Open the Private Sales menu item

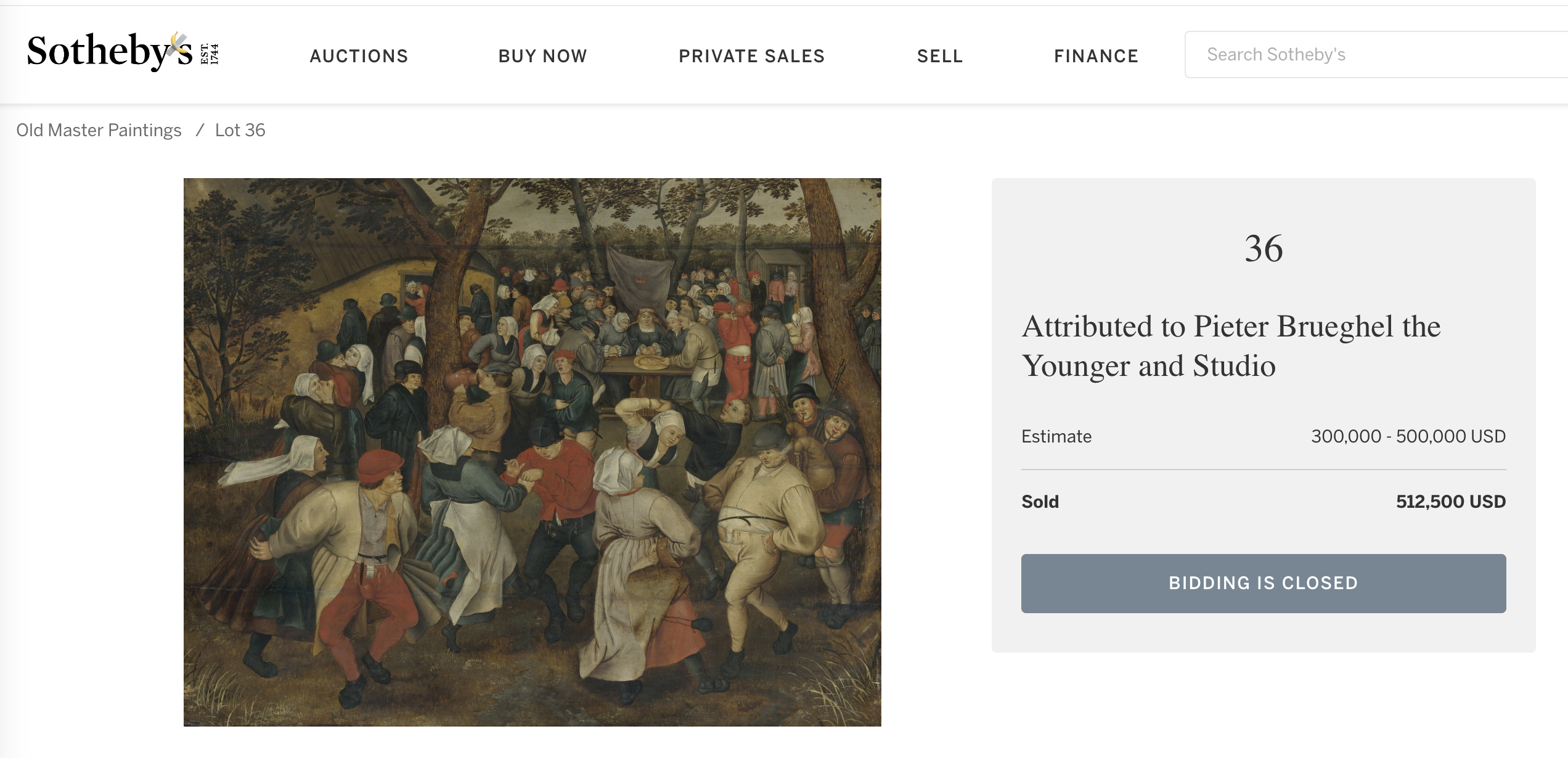[x=751, y=56]
